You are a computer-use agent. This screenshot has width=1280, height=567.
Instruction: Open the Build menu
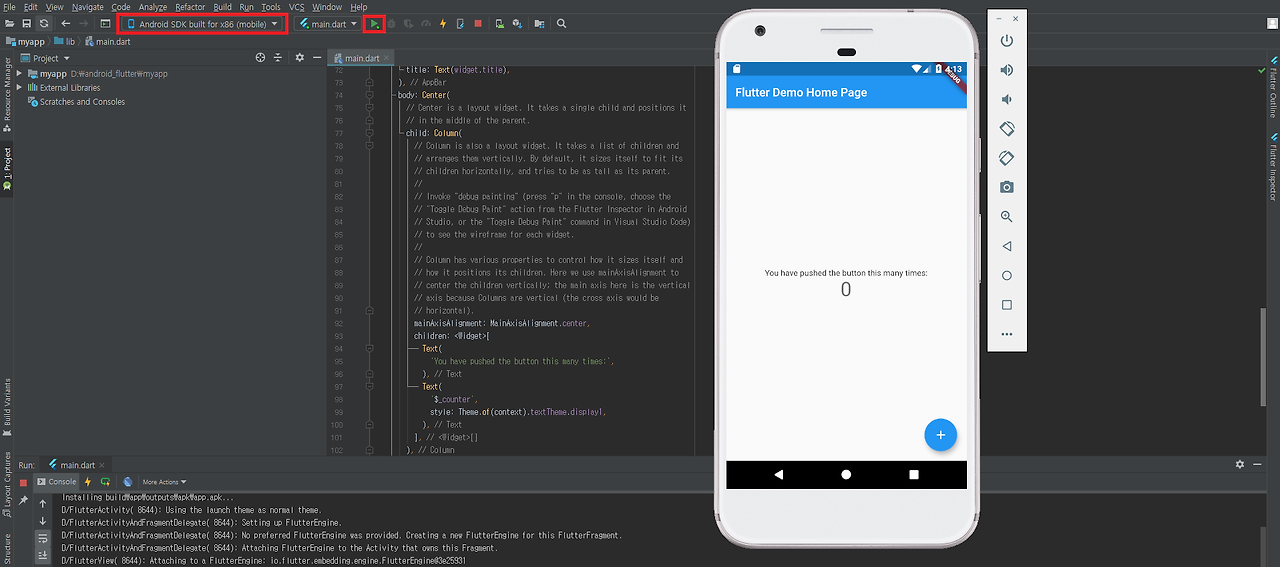coord(222,7)
